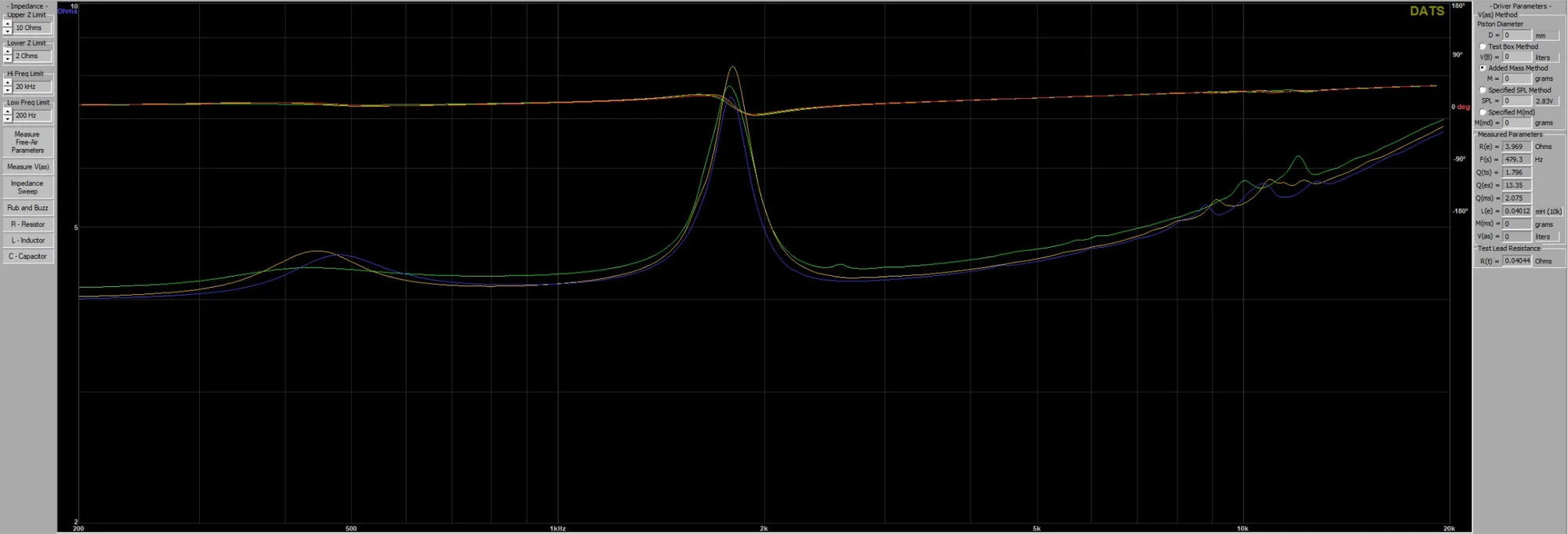Click the added mass M input field
Viewport: 1568px width, 534px height.
click(1516, 78)
